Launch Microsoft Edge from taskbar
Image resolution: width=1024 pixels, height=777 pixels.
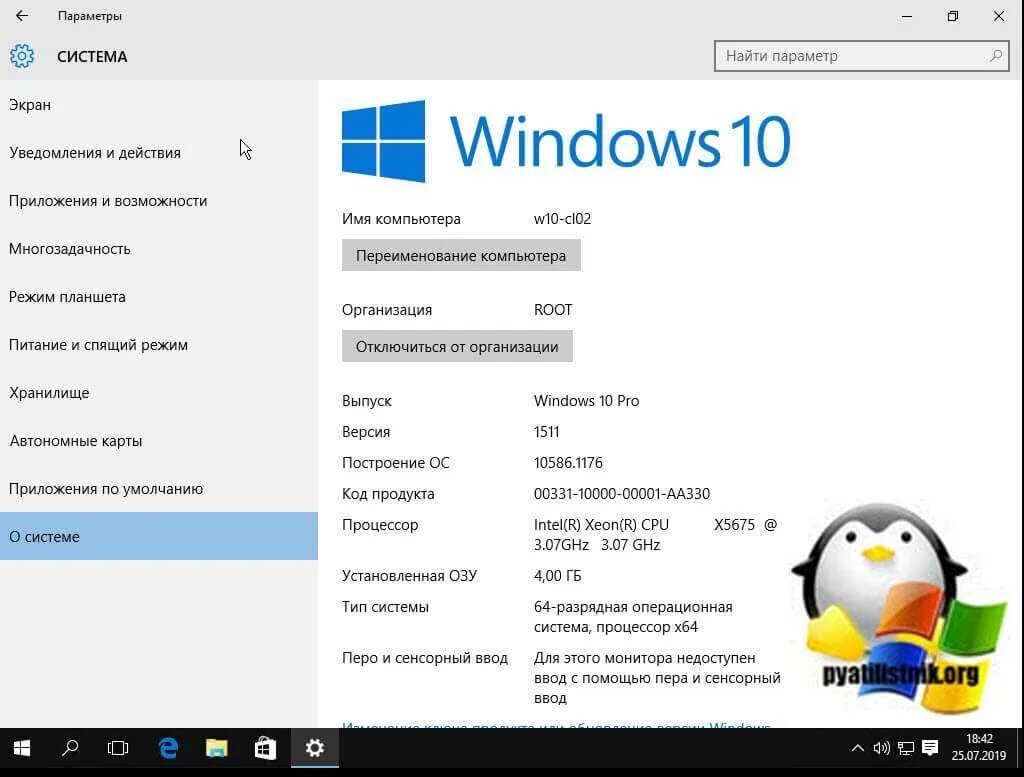pos(168,748)
